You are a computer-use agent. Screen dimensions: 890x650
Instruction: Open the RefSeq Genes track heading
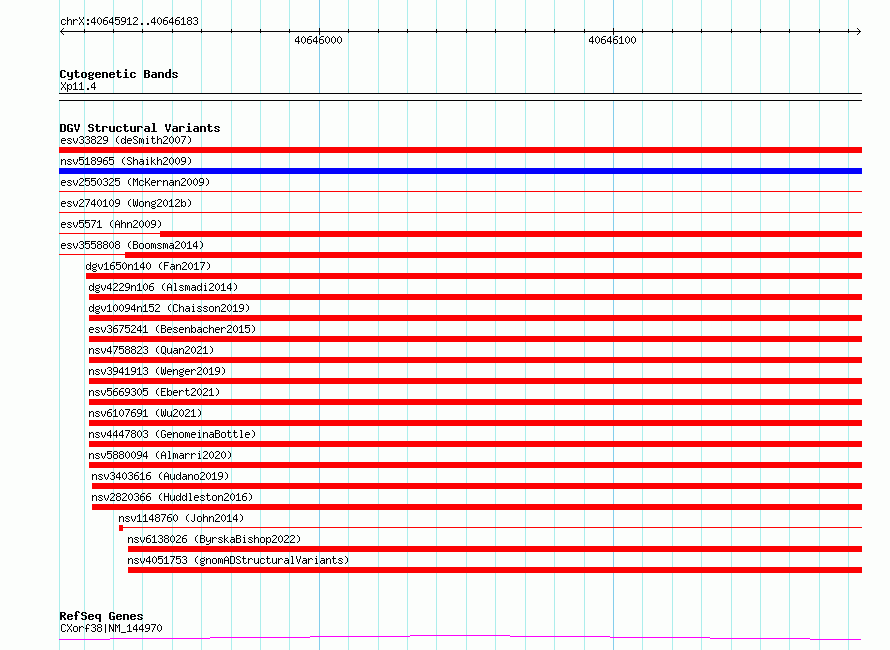(x=101, y=617)
